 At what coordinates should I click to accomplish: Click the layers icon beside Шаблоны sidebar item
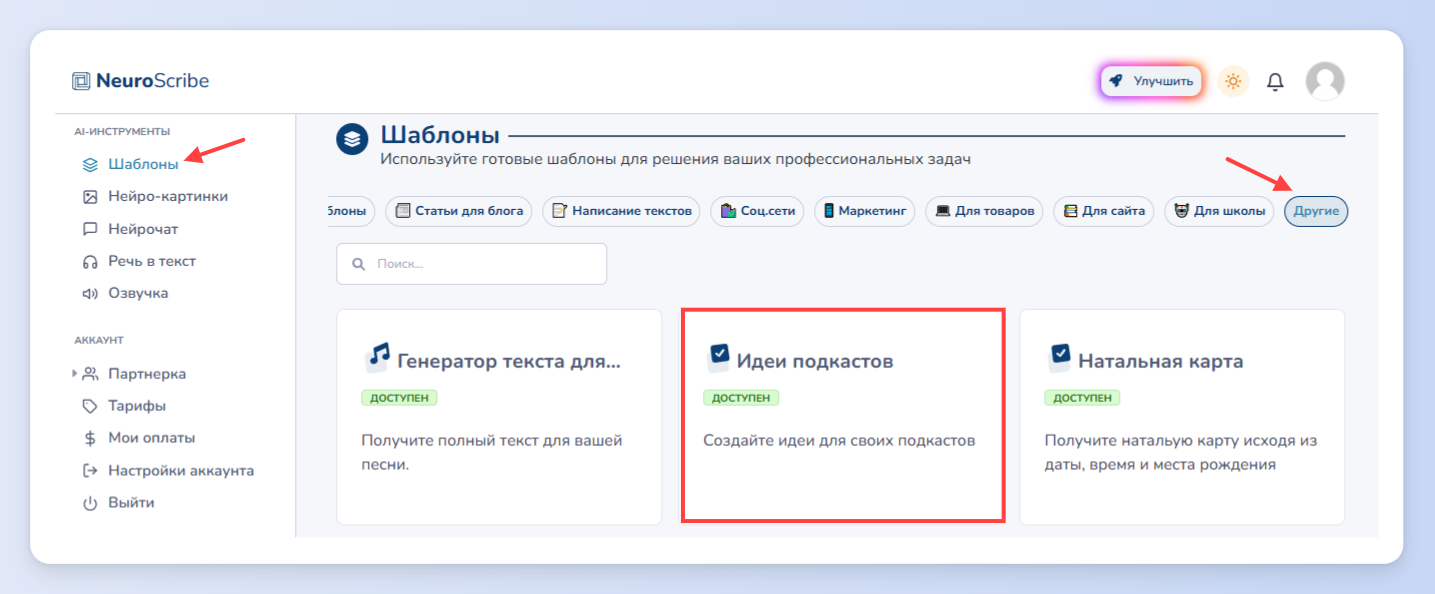coord(90,164)
